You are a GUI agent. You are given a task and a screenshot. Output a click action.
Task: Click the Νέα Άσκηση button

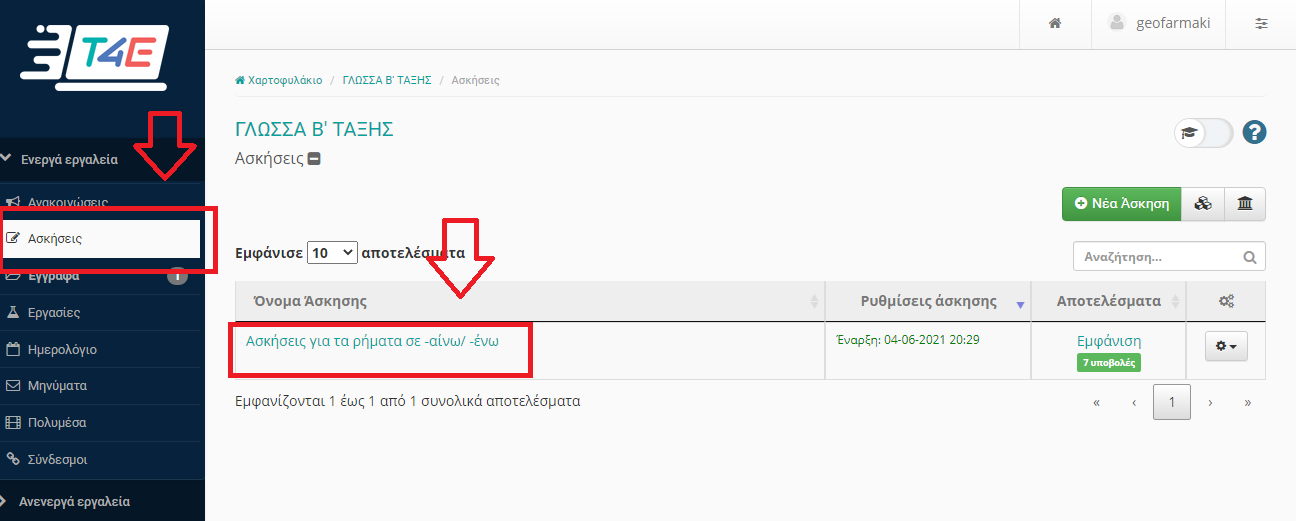[1121, 203]
